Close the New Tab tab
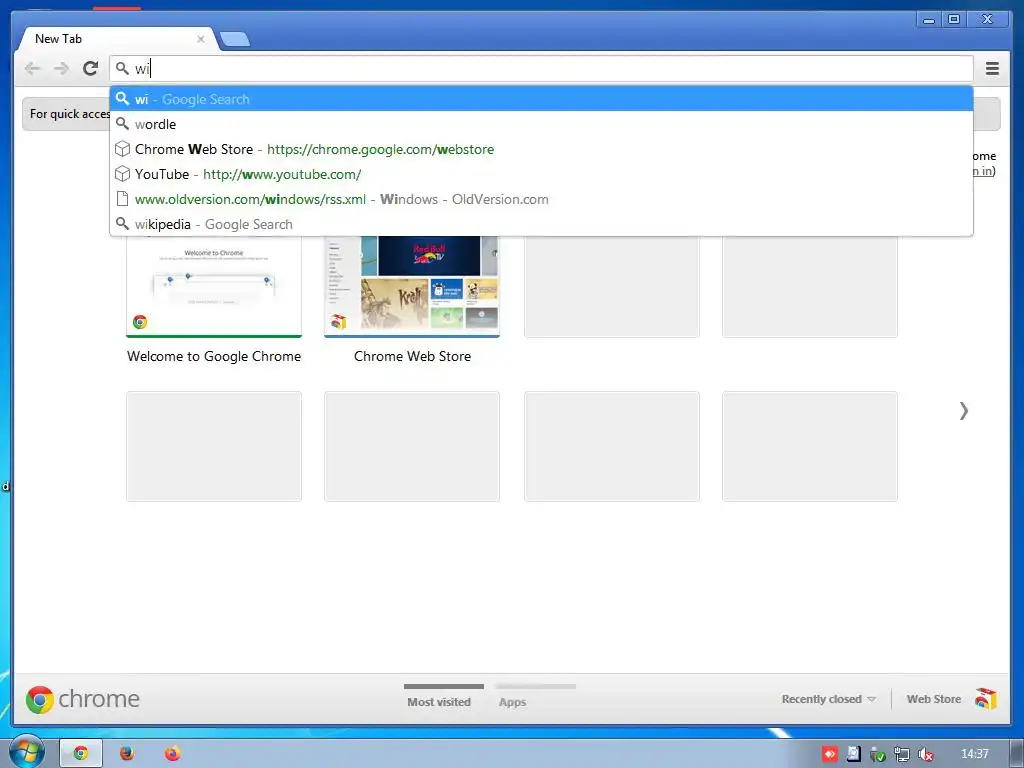The width and height of the screenshot is (1024, 768). 201,39
